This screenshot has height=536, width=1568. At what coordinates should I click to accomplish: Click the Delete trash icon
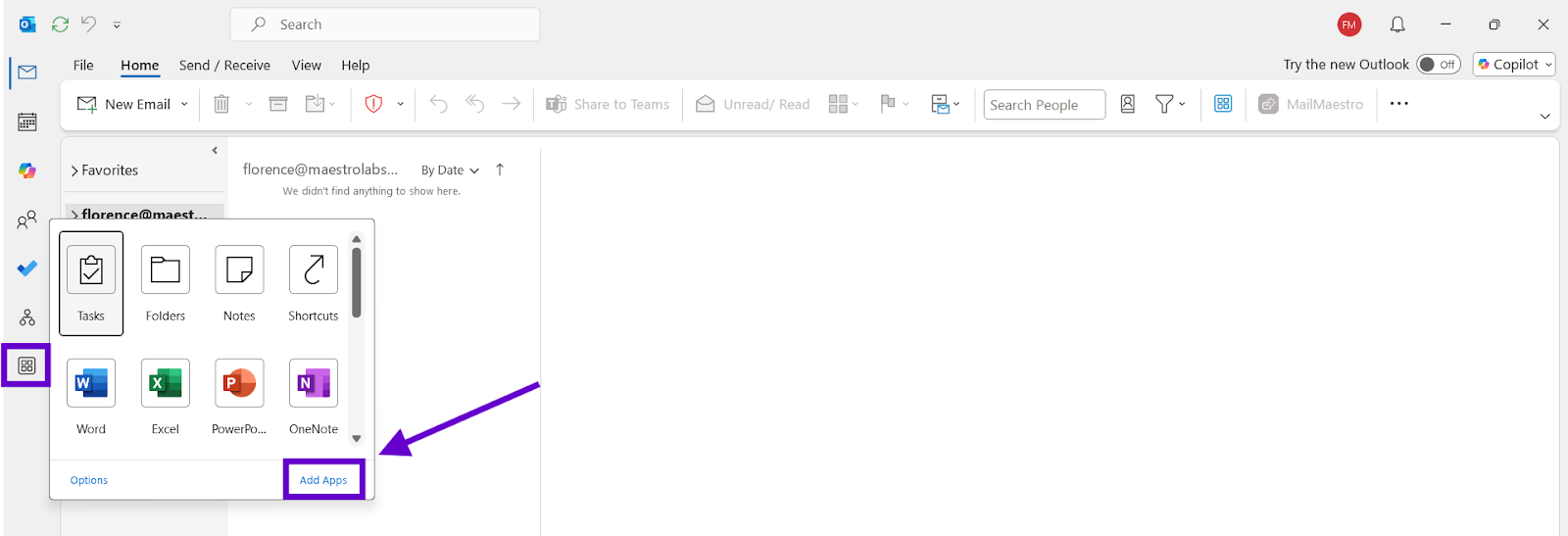[221, 104]
